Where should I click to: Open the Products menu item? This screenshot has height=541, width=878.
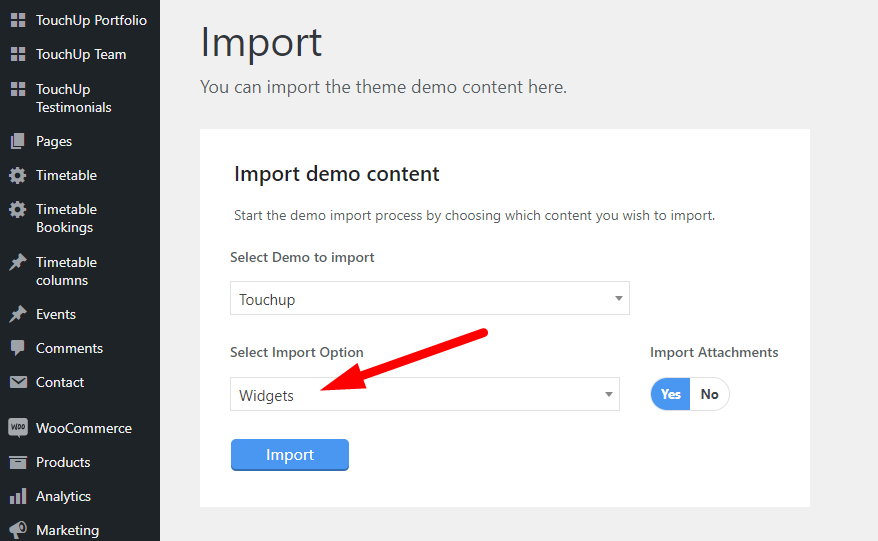(63, 462)
